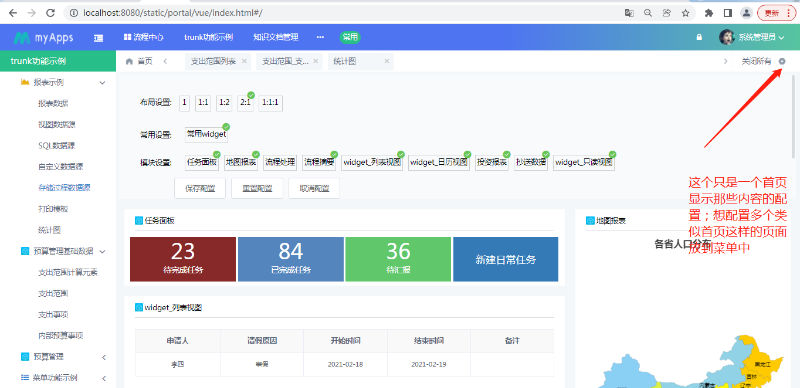This screenshot has height=388, width=800.
Task: Close the 支出范围列表 tab
Action: [244, 61]
